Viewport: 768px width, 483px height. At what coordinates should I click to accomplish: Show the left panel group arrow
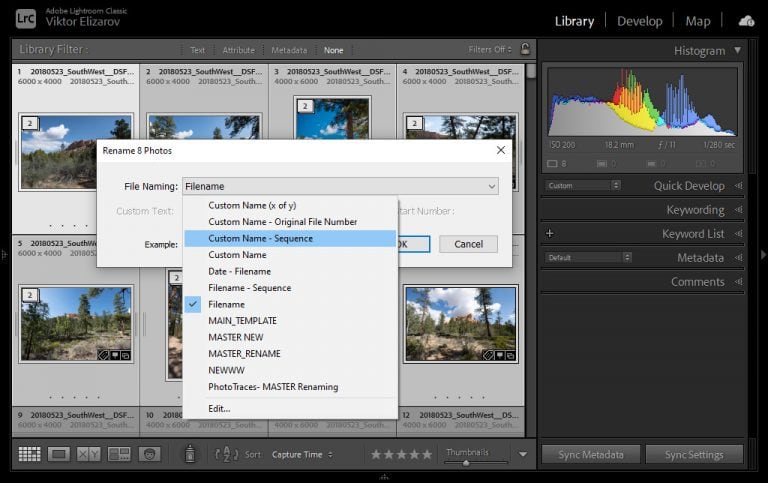pos(4,255)
